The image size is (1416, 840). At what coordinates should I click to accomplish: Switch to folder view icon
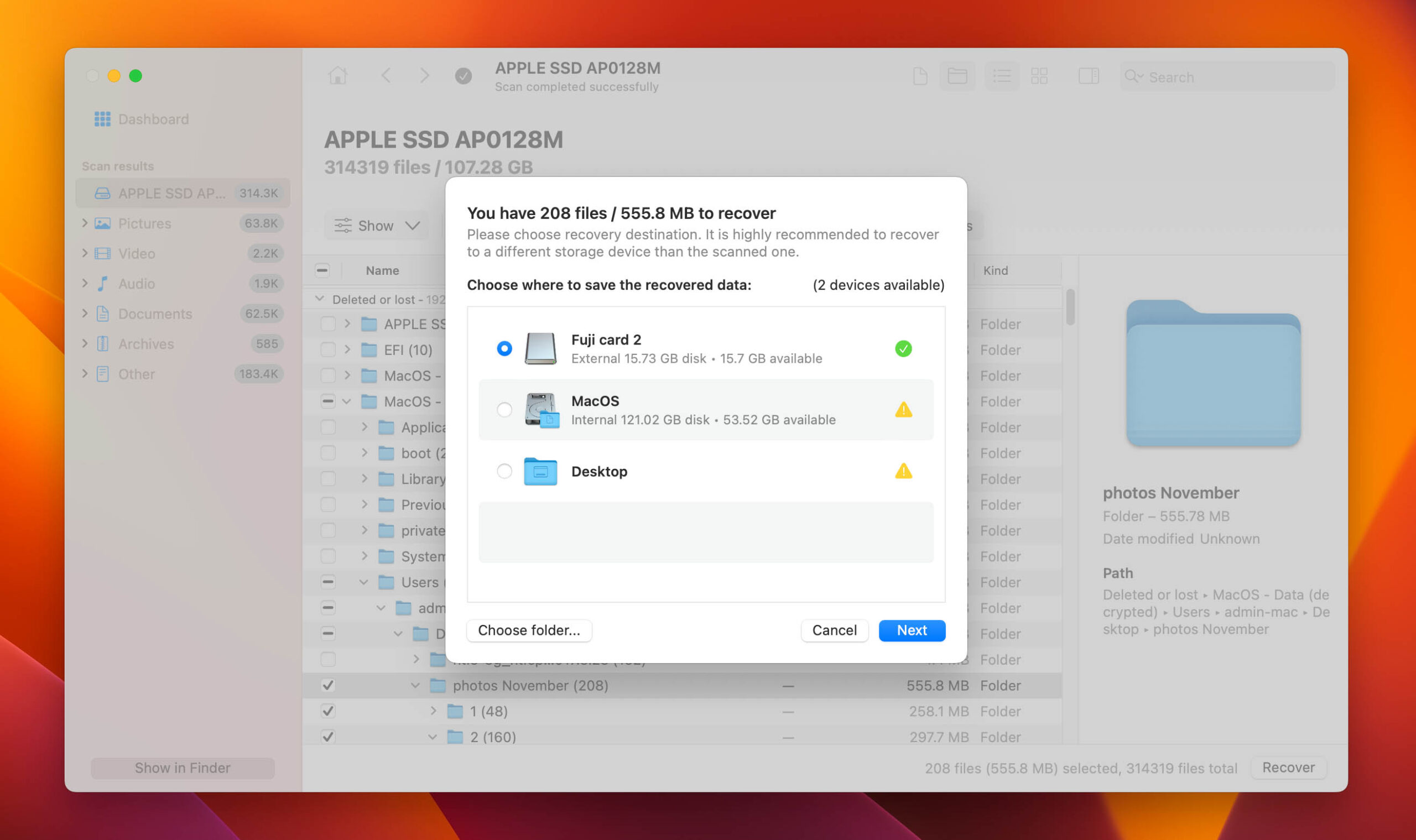tap(957, 76)
